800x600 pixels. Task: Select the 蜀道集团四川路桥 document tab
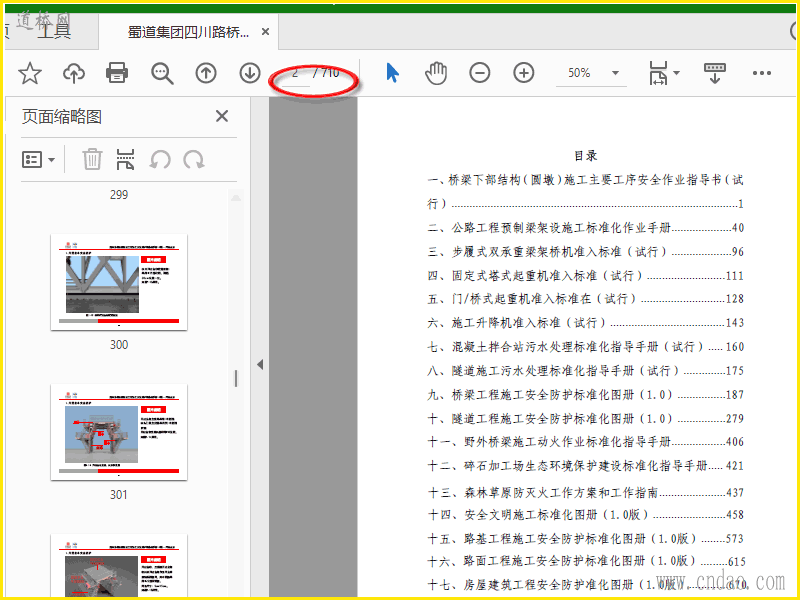[188, 32]
